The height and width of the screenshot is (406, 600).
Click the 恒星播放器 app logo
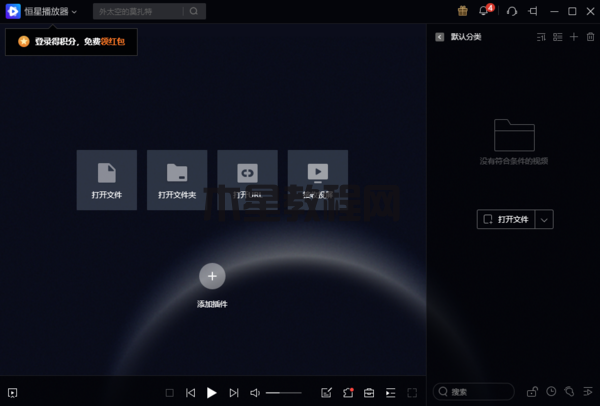click(x=13, y=11)
